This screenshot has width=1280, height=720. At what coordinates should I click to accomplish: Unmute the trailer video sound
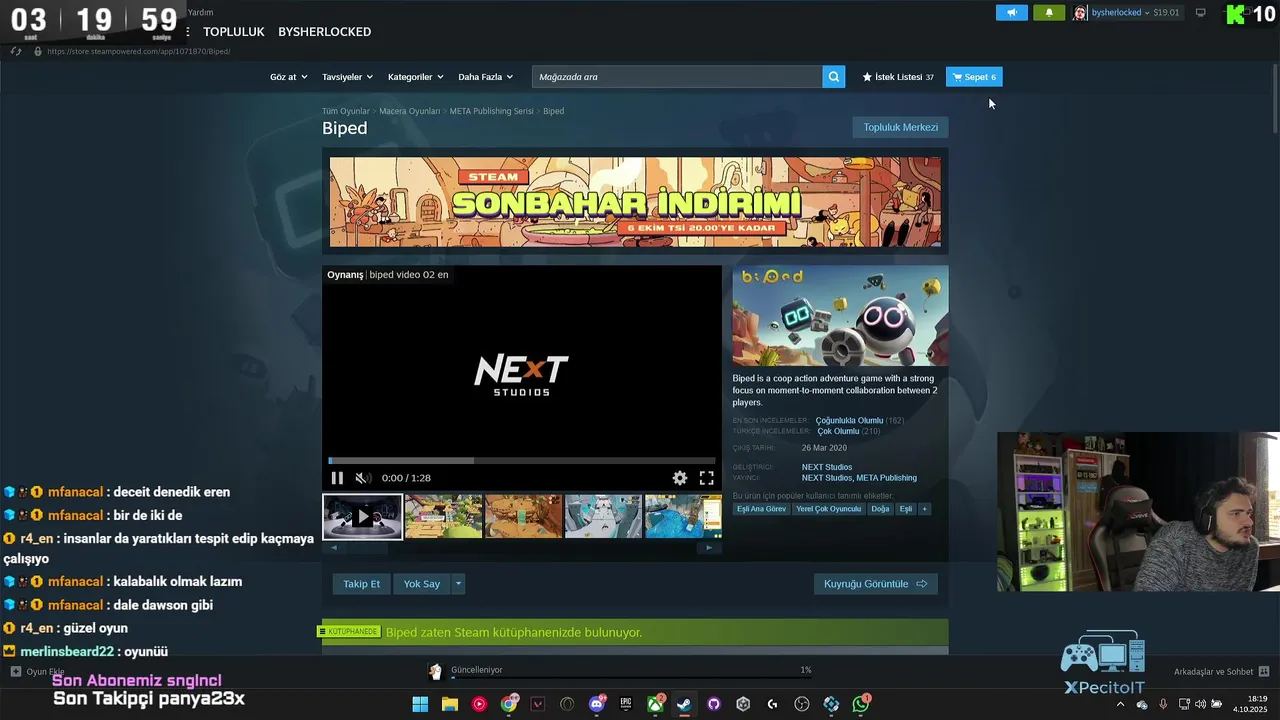click(x=363, y=478)
